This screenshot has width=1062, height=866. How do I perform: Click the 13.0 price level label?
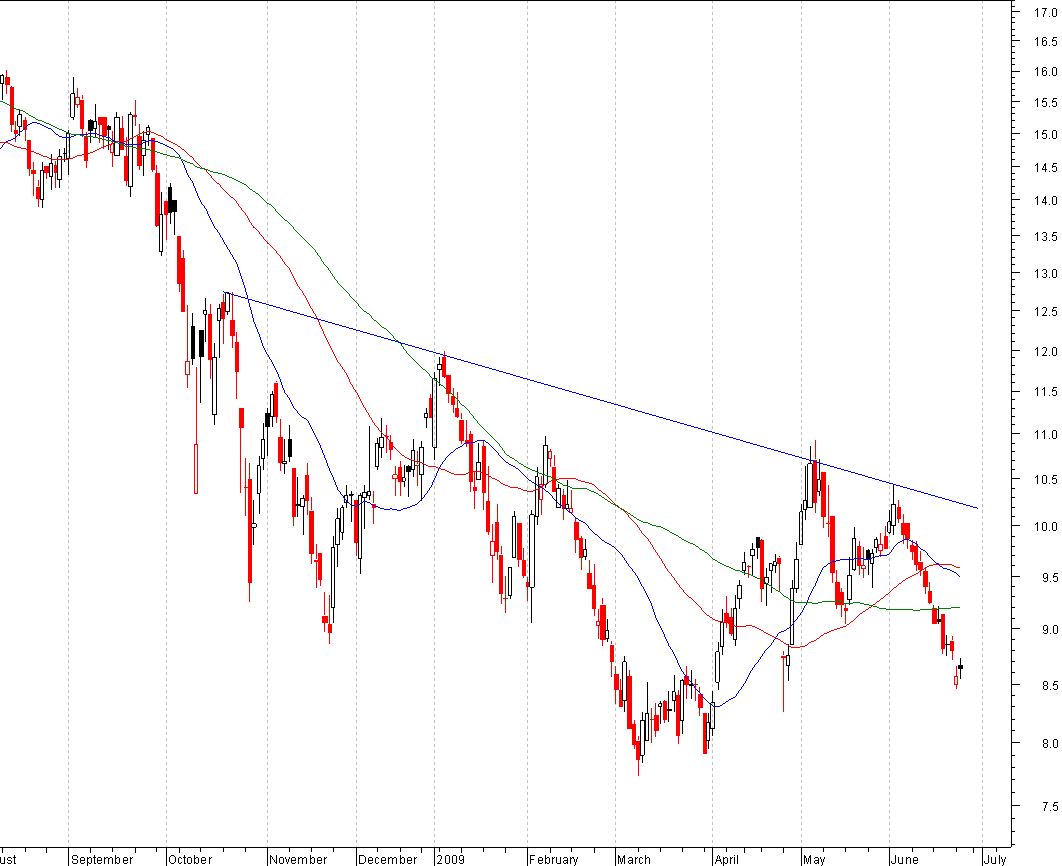(x=1046, y=274)
